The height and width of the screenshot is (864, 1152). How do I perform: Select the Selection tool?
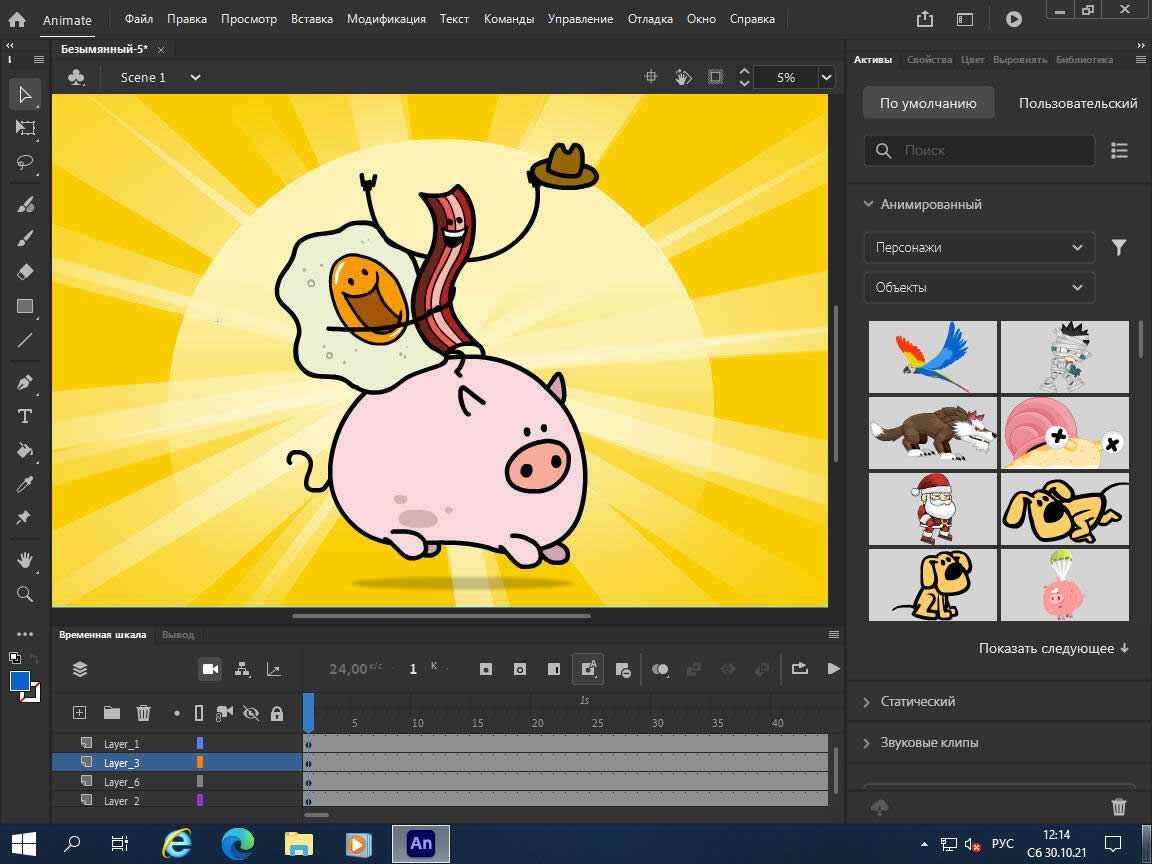(25, 94)
